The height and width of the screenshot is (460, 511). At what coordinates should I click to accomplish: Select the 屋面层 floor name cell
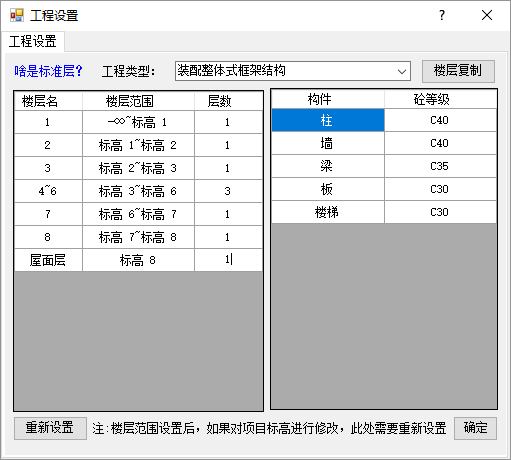coord(48,260)
